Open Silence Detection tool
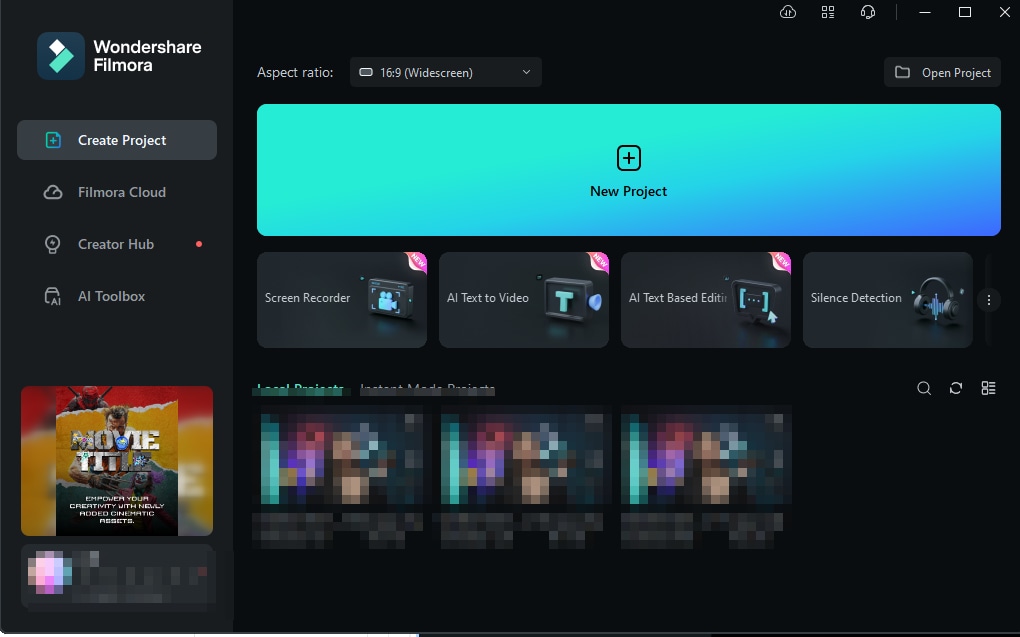This screenshot has width=1020, height=637. (887, 300)
